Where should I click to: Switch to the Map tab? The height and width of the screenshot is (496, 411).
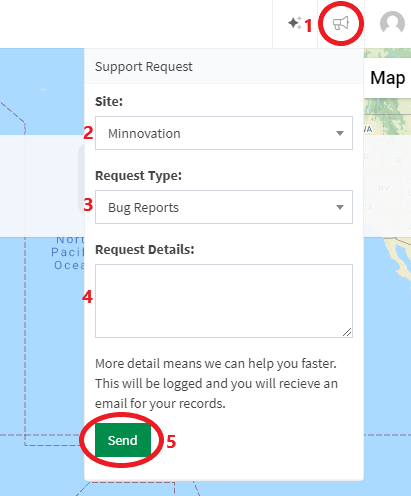click(388, 78)
